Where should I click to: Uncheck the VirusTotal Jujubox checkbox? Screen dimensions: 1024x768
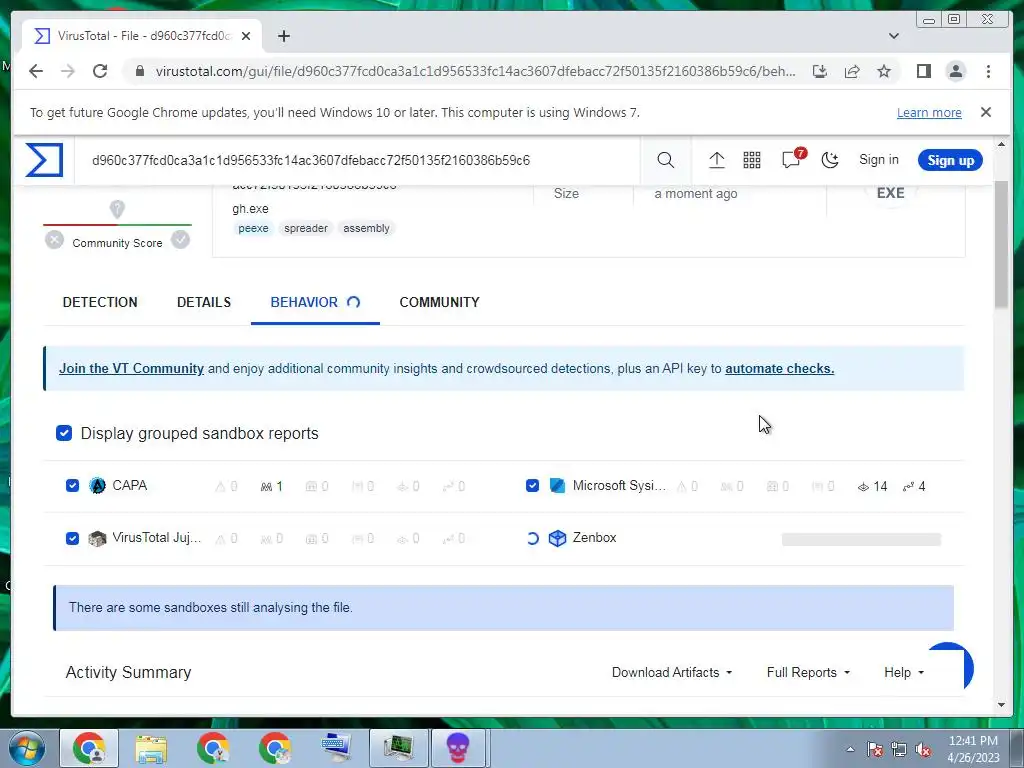72,538
